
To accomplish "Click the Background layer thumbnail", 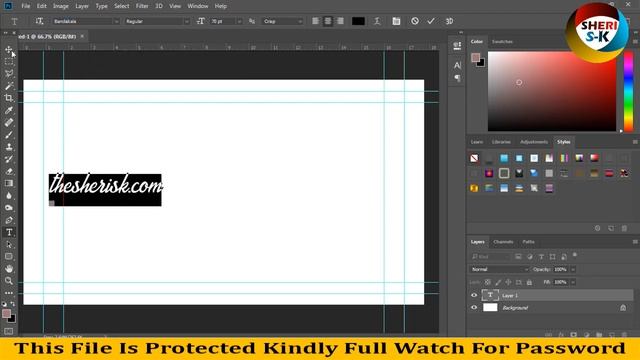I will pyautogui.click(x=490, y=307).
